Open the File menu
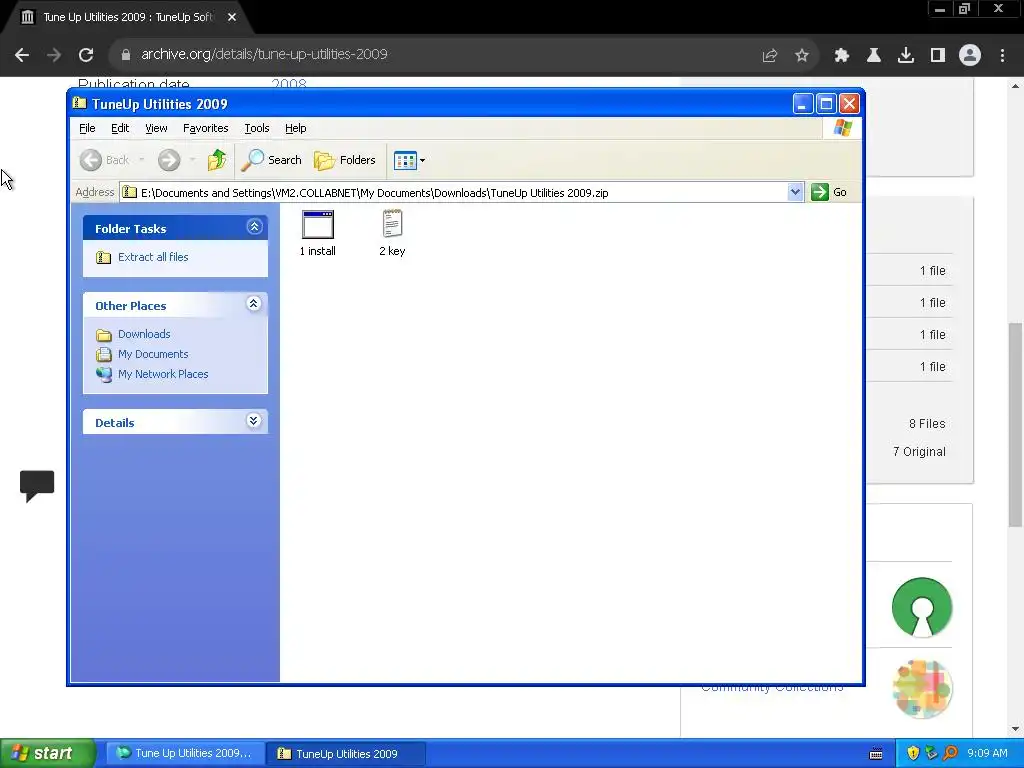The width and height of the screenshot is (1024, 768). click(x=87, y=128)
